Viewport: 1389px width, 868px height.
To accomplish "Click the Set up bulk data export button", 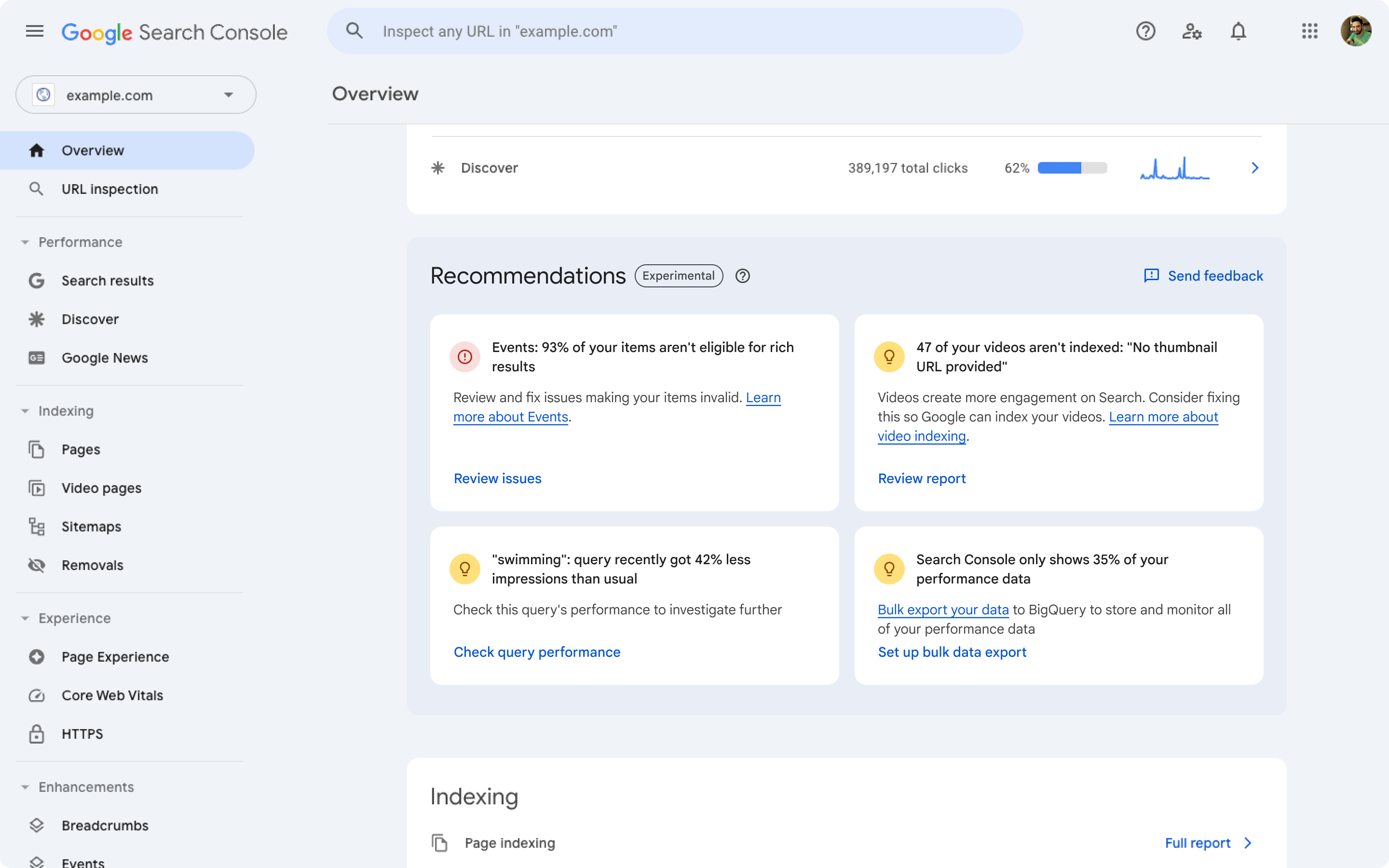I will coord(952,652).
